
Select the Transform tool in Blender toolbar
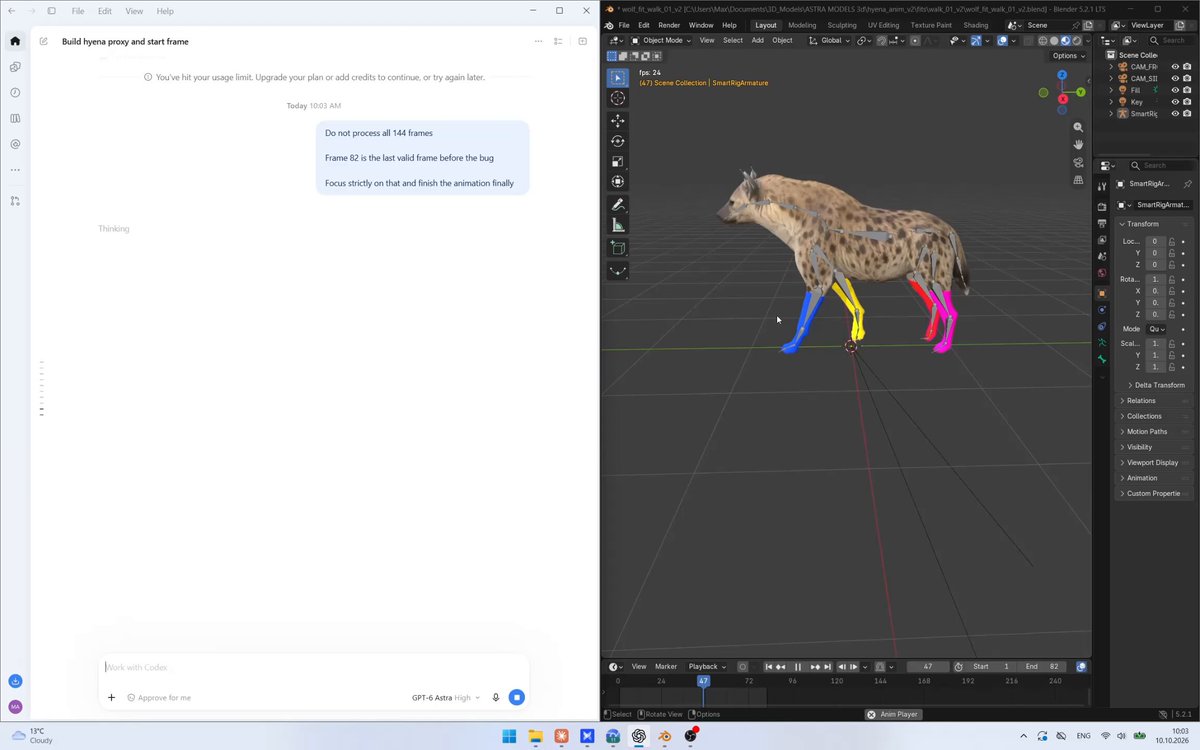pos(618,182)
